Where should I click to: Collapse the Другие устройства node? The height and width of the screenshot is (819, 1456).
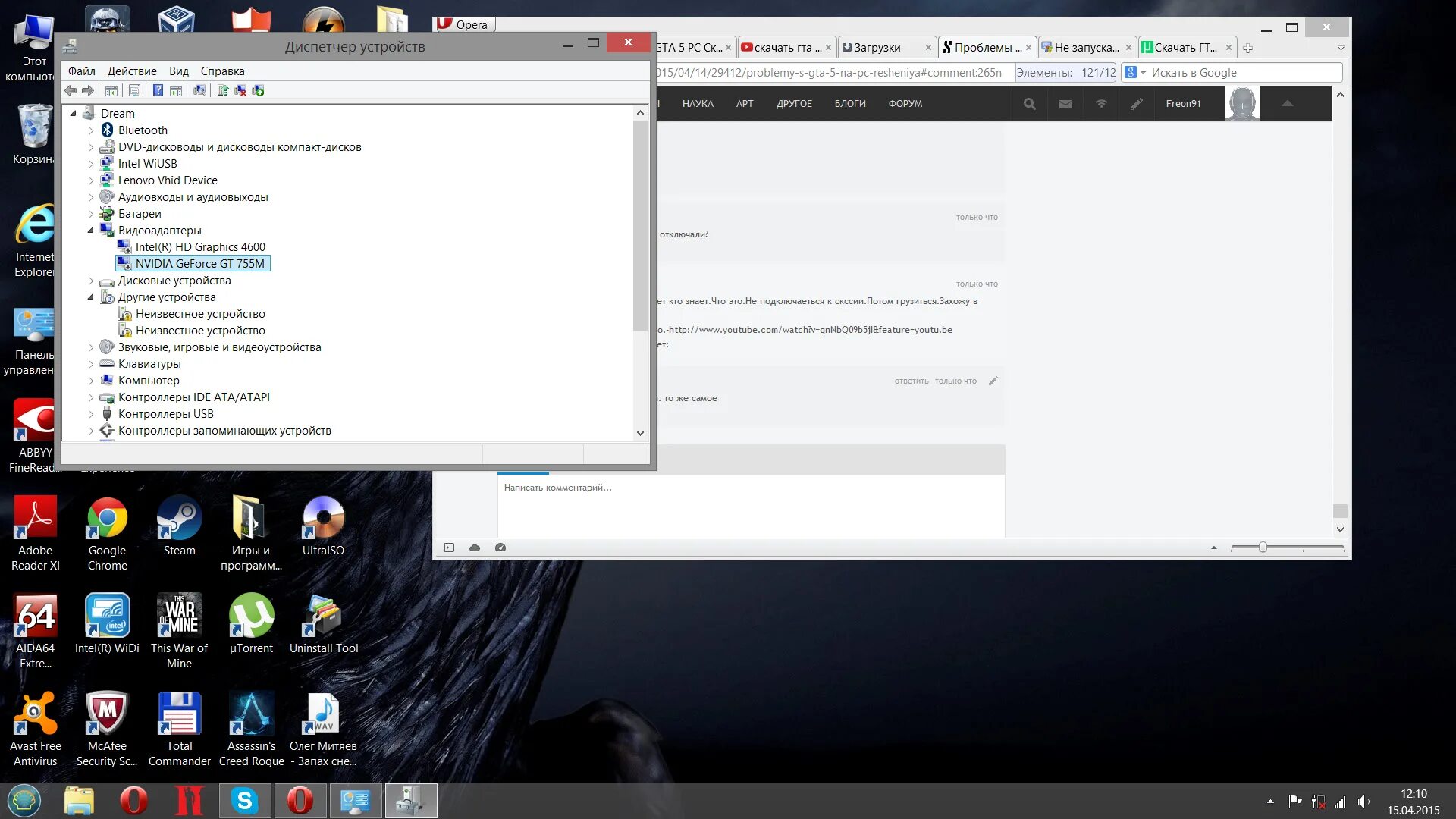(x=91, y=297)
